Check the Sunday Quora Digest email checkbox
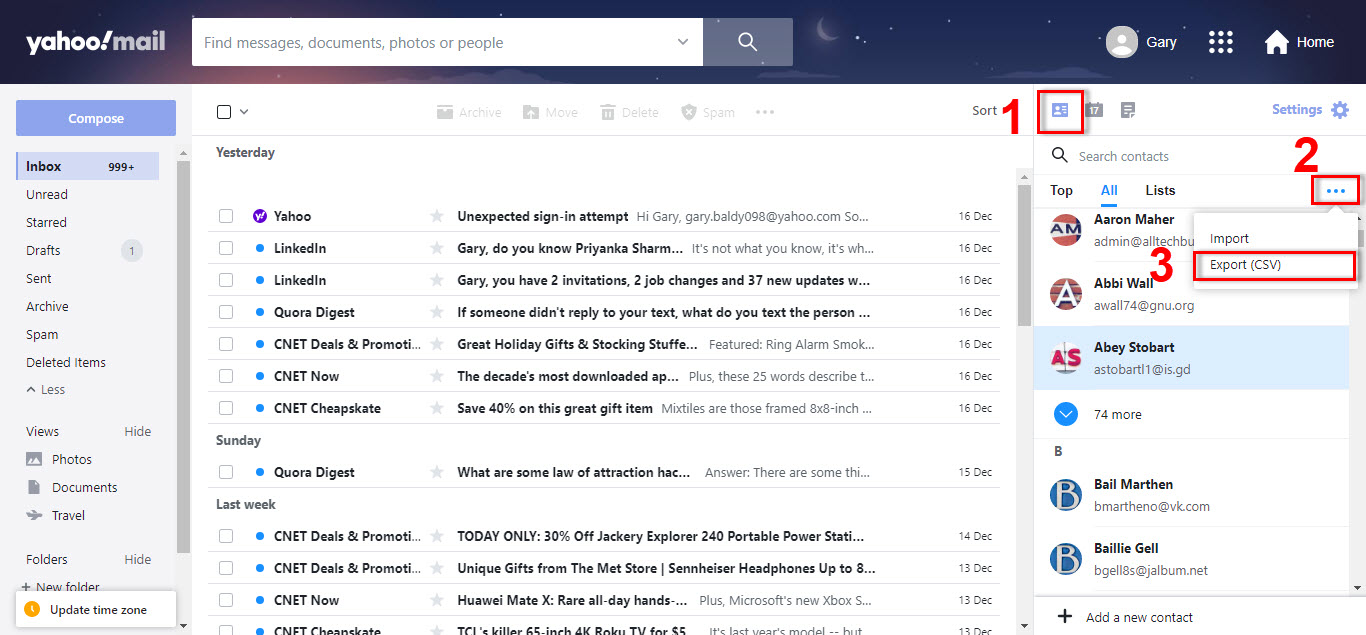The image size is (1366, 635). click(x=226, y=472)
